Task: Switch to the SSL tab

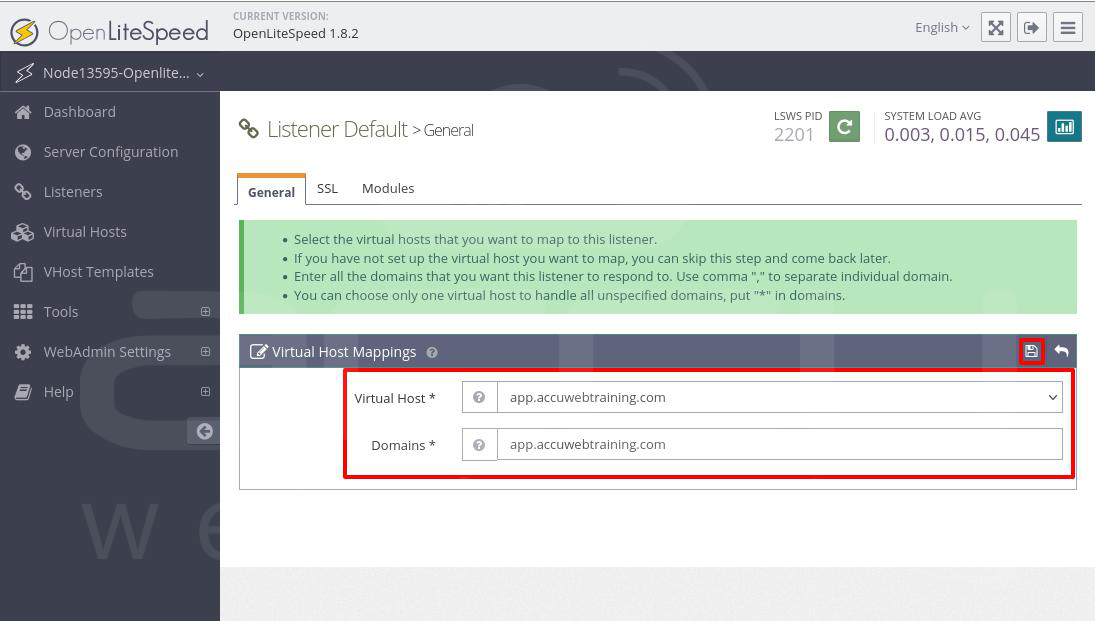Action: 327,189
